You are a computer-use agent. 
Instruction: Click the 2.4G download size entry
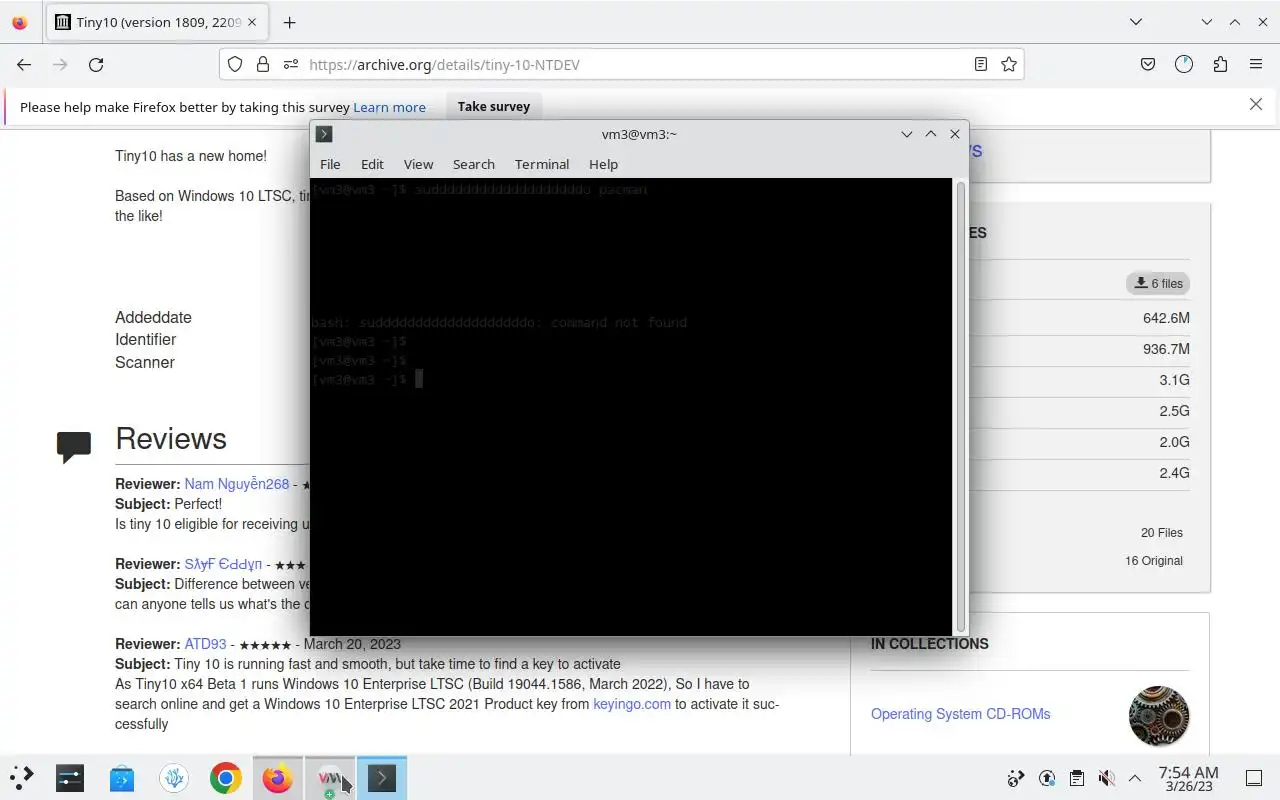(x=1174, y=473)
